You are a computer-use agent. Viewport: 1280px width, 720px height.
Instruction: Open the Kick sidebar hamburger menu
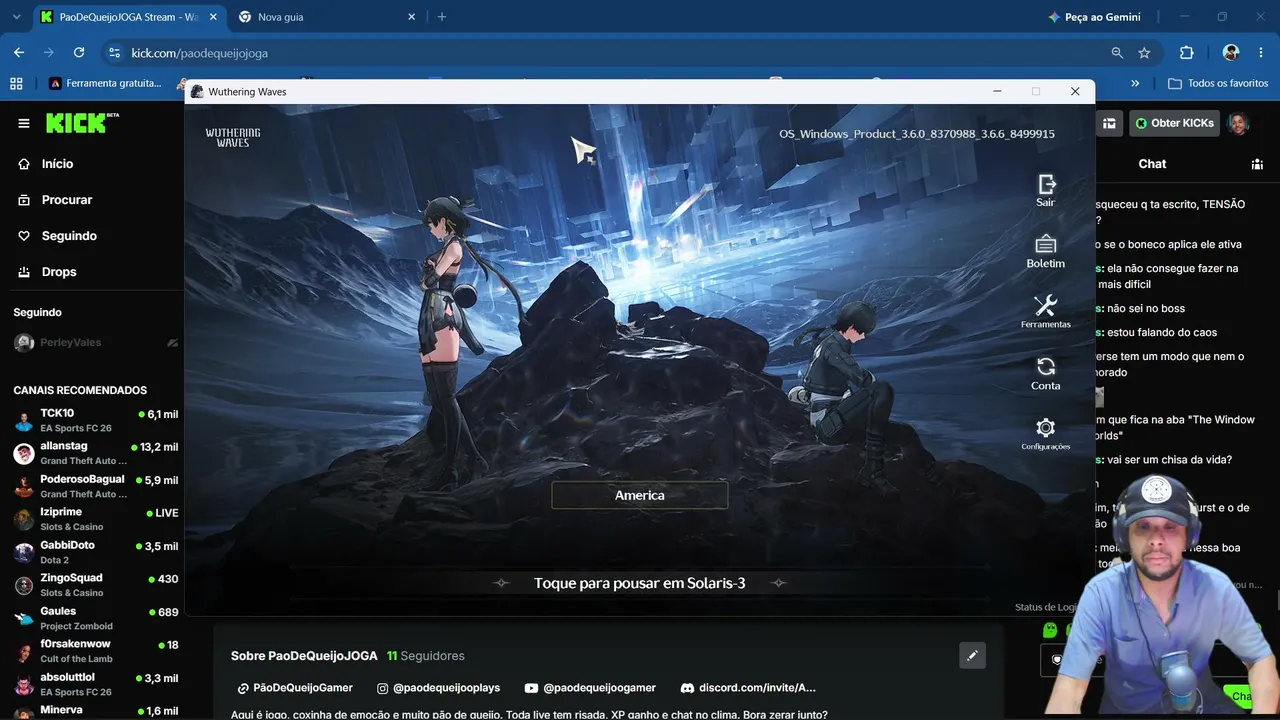(x=24, y=123)
